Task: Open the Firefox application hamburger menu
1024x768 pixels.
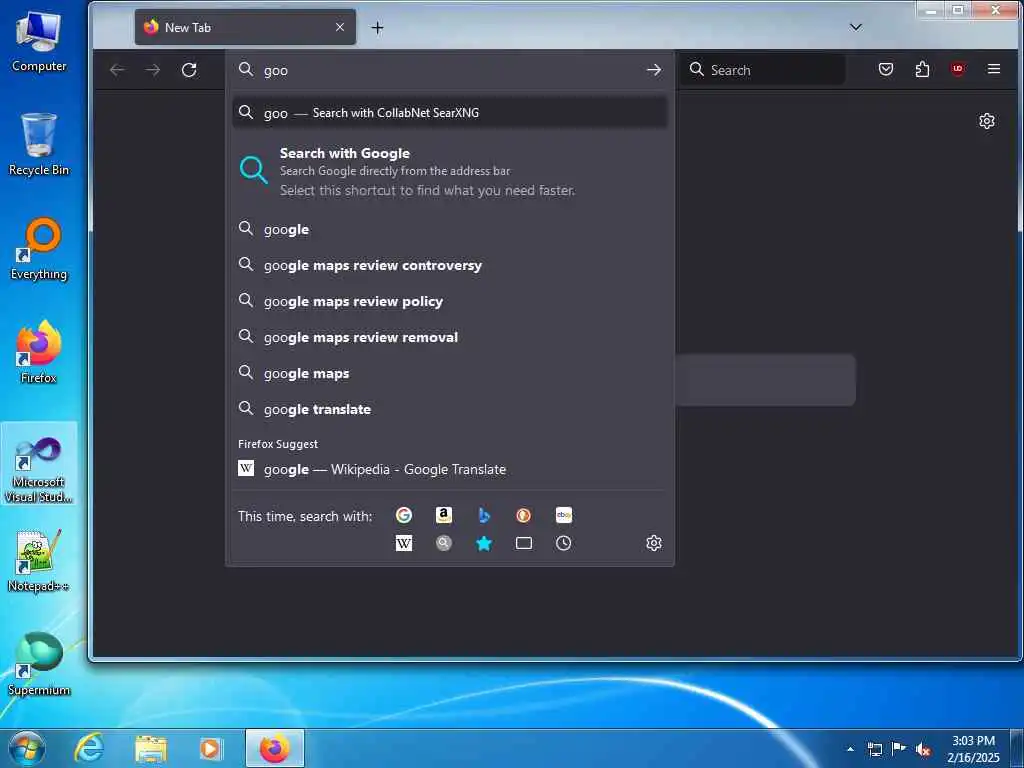Action: point(994,69)
